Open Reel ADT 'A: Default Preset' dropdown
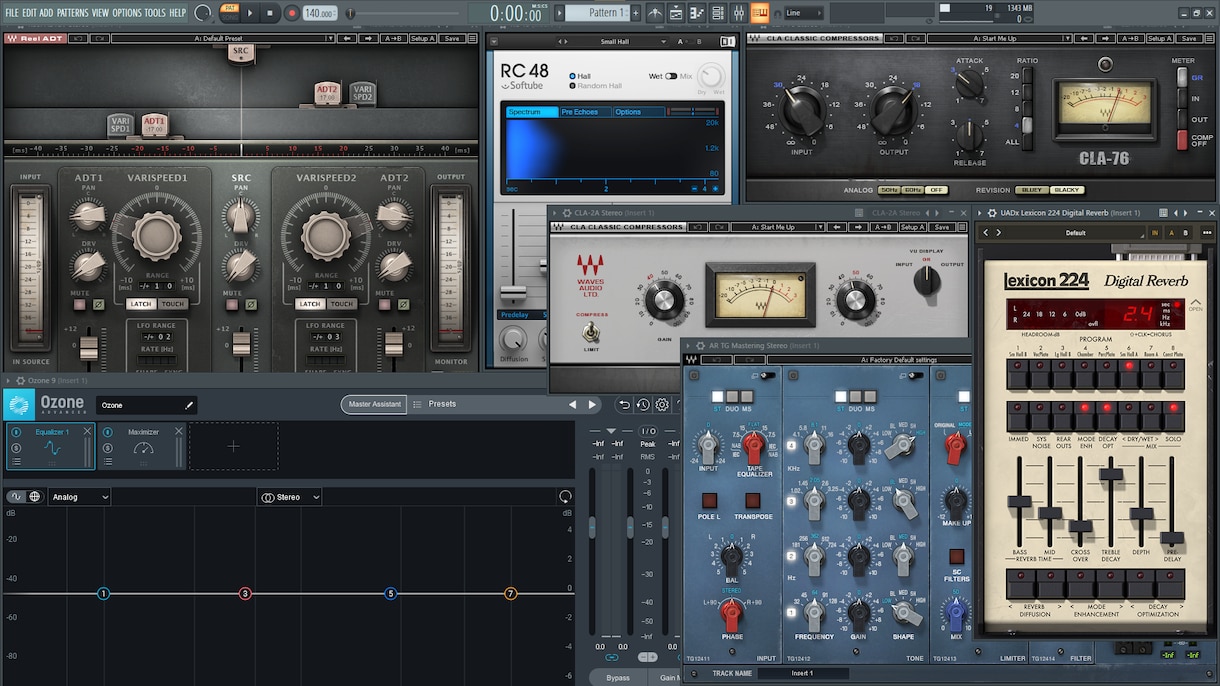 tap(223, 38)
